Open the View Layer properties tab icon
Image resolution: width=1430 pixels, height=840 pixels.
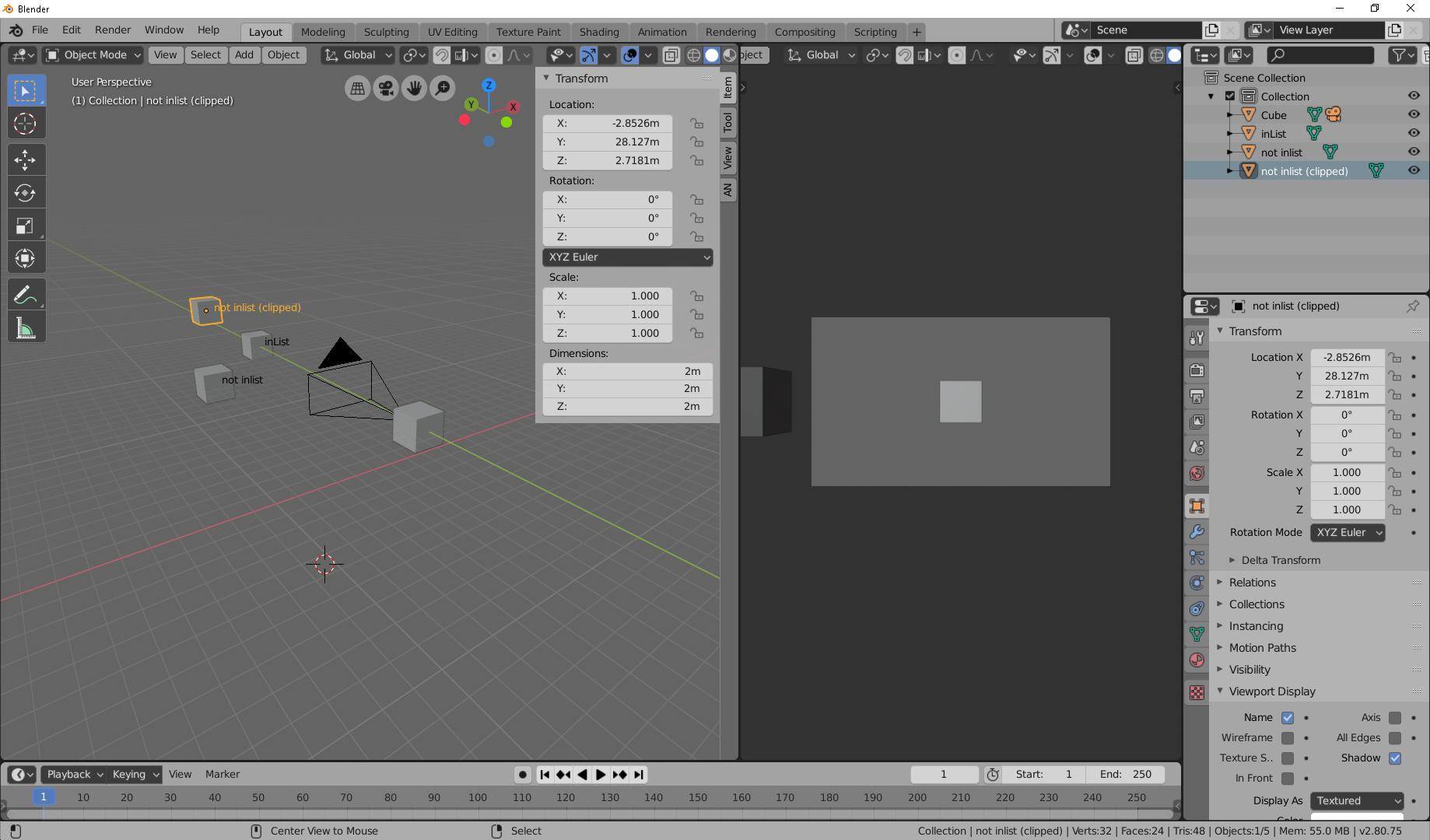pyautogui.click(x=1197, y=422)
